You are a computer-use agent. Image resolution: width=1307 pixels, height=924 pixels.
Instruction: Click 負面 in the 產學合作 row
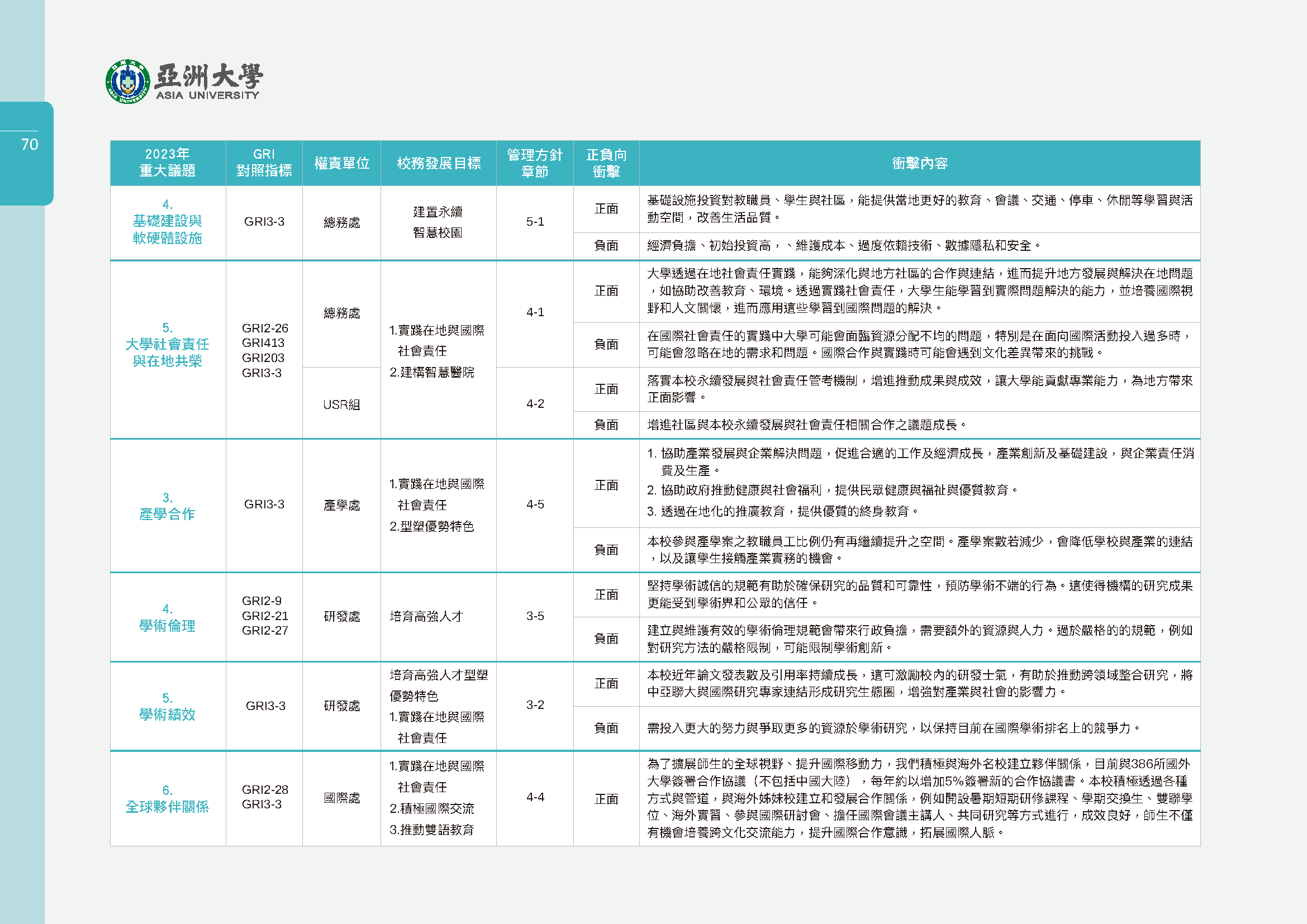(606, 550)
